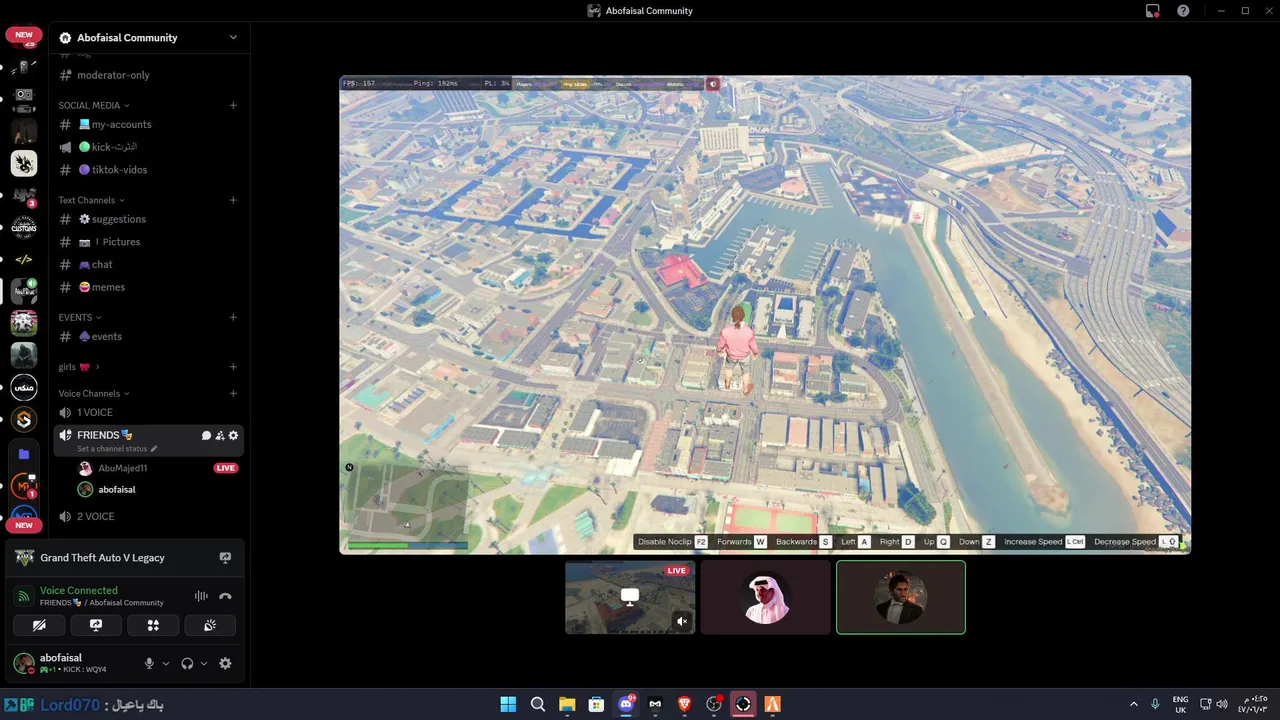Viewport: 1280px width, 720px height.
Task: Click Set a channel status link
Action: point(111,449)
